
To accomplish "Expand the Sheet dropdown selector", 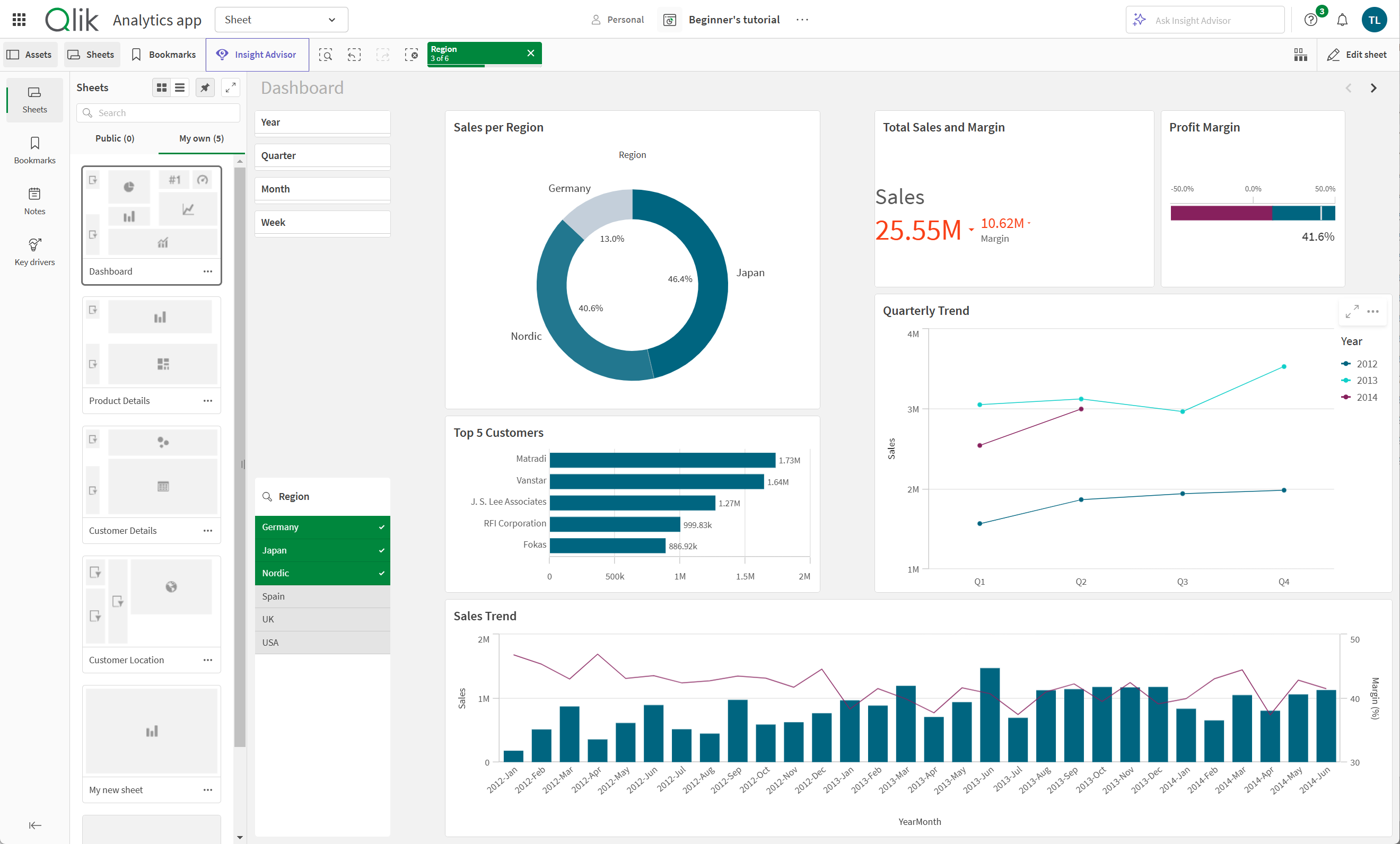I will point(281,18).
